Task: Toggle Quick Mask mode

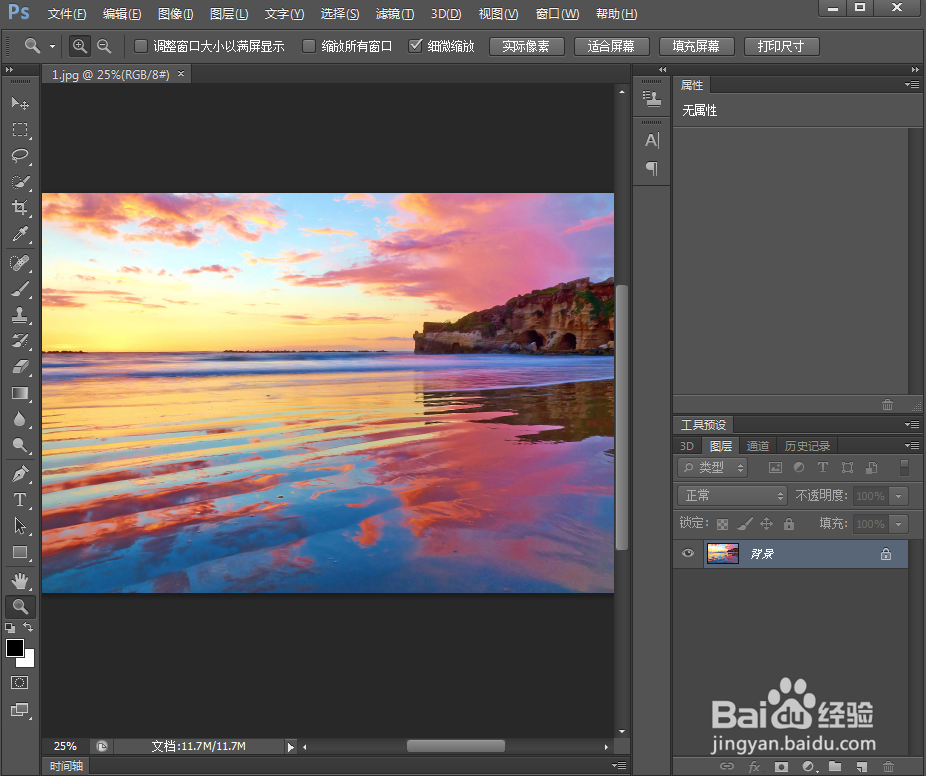Action: (19, 683)
